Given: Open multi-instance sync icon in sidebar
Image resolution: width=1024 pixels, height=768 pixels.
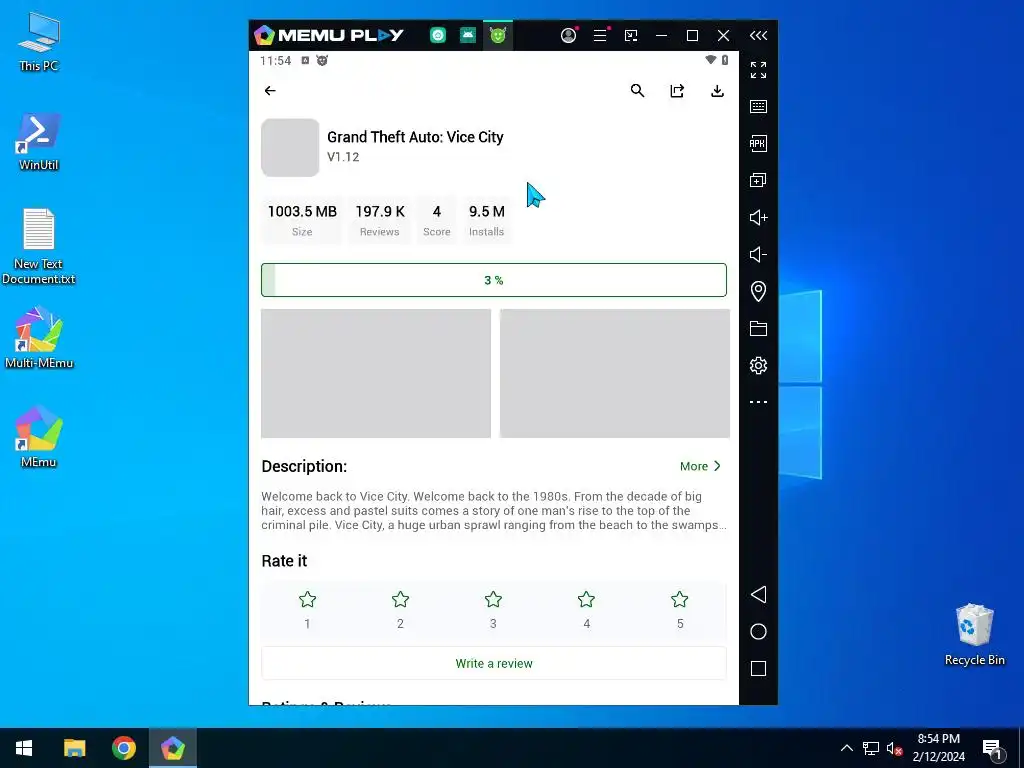Looking at the screenshot, I should coord(758,180).
